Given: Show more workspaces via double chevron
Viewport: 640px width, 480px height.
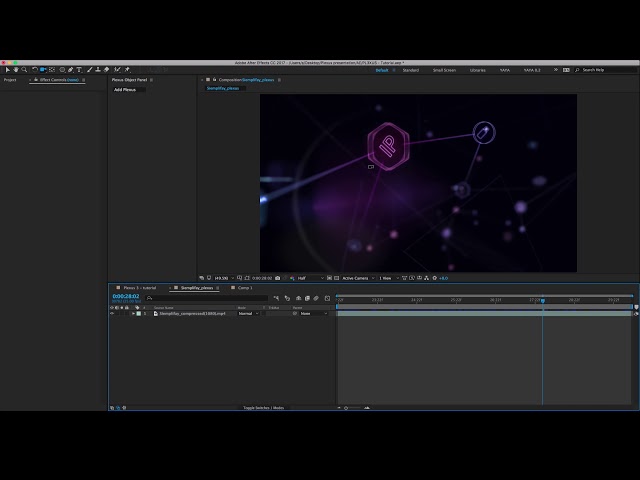Looking at the screenshot, I should click(556, 70).
